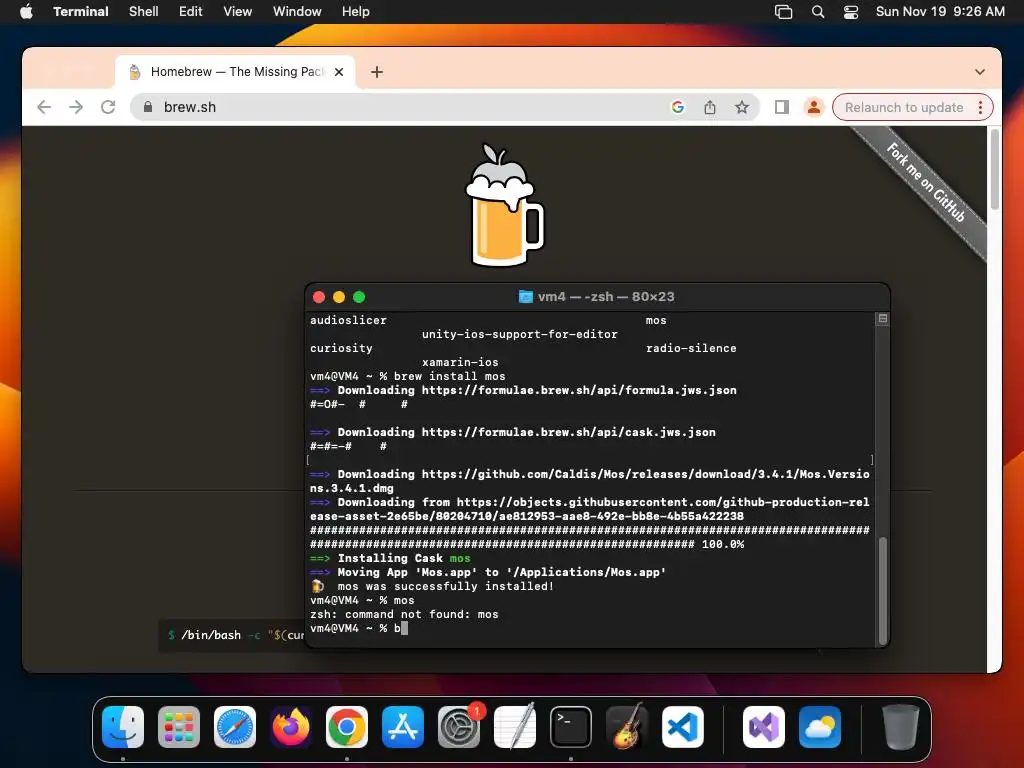Open TextEdit from the Dock
Image resolution: width=1024 pixels, height=768 pixels.
[515, 727]
